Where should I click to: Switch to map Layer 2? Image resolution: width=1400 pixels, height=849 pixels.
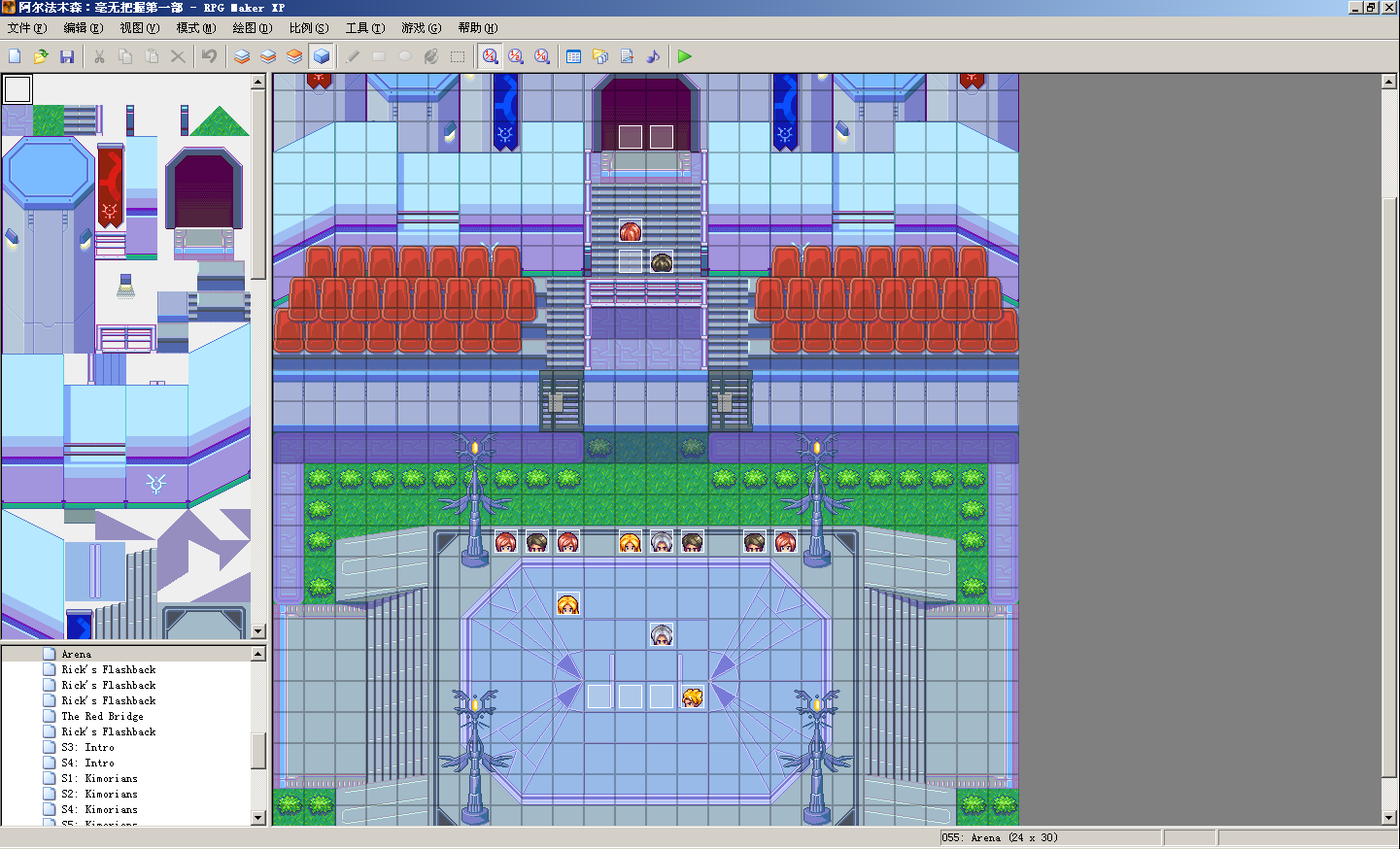pyautogui.click(x=268, y=56)
